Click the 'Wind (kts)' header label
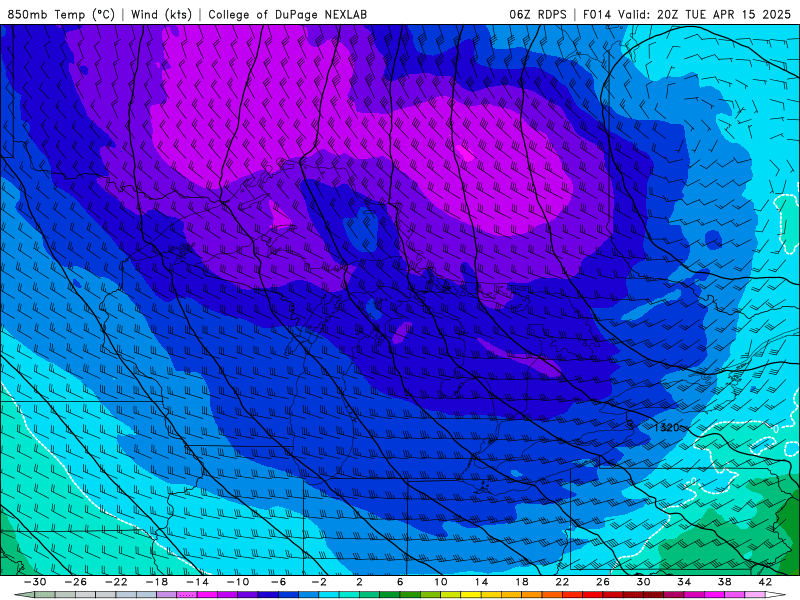The image size is (800, 600). 161,14
